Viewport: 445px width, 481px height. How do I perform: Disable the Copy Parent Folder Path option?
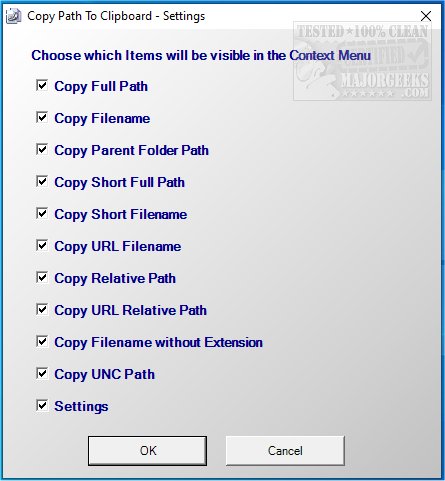[42, 149]
